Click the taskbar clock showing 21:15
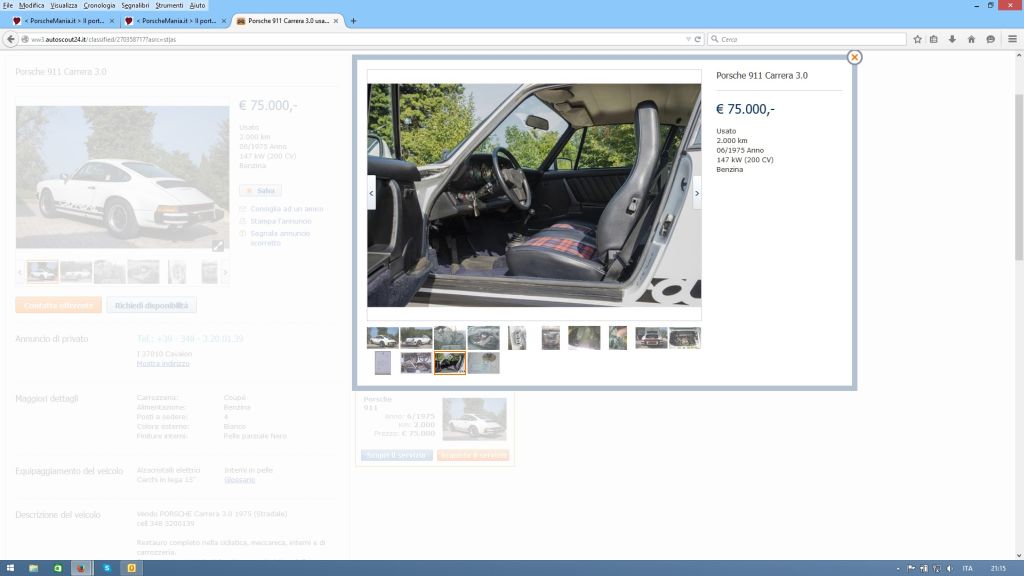This screenshot has width=1024, height=576. (x=998, y=569)
